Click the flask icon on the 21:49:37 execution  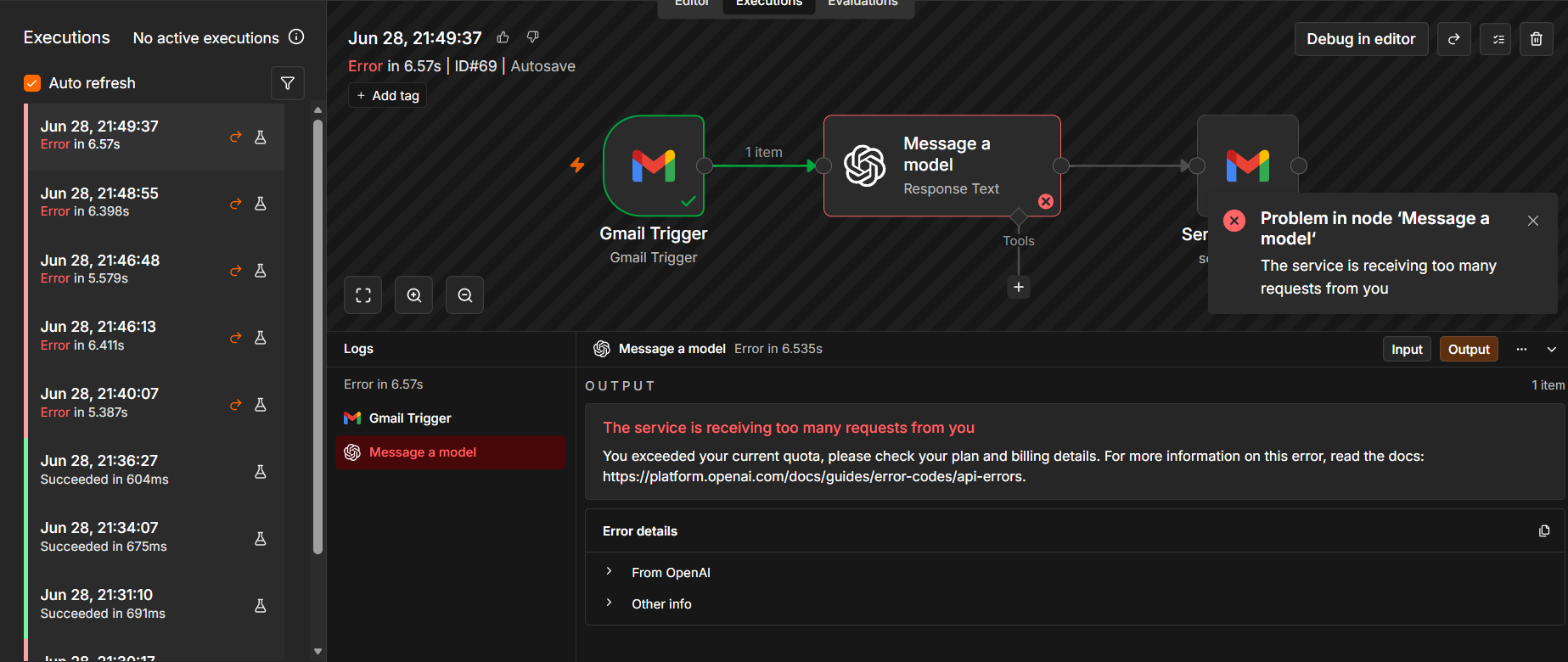261,137
